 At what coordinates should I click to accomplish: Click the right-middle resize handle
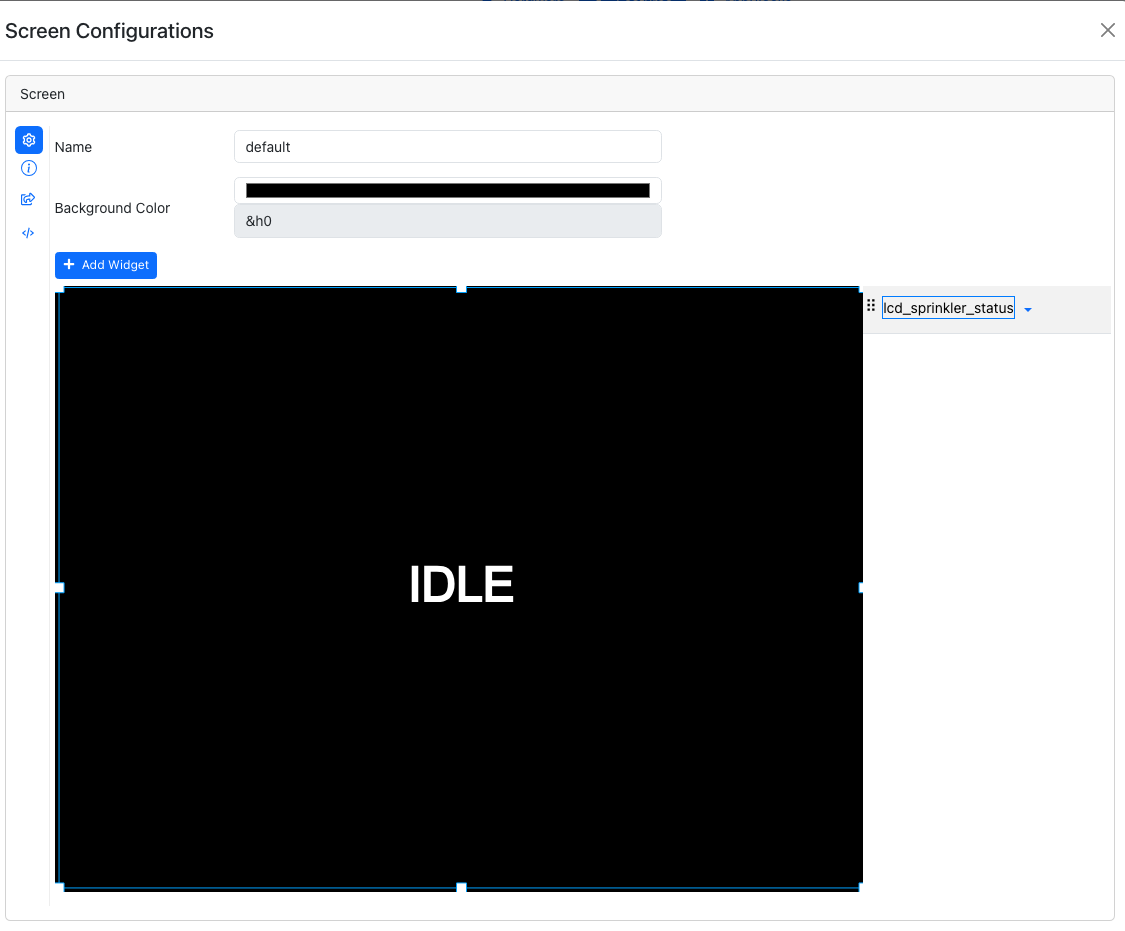pos(860,588)
